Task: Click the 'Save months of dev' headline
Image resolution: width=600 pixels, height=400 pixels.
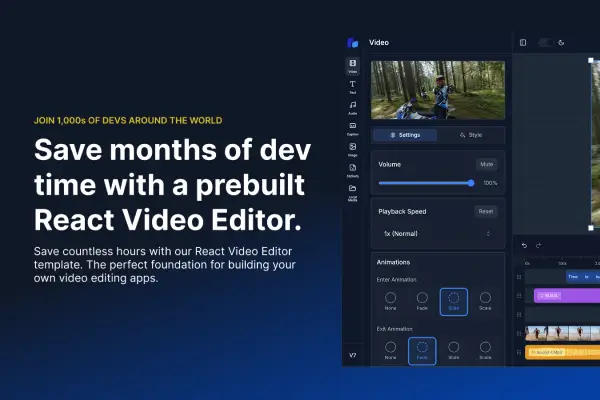Action: 172,150
